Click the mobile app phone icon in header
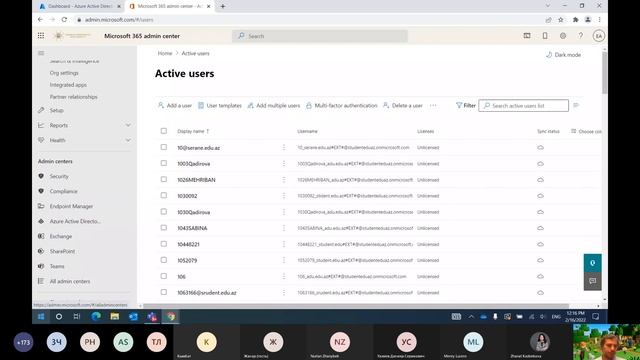640x360 pixels. coord(545,36)
